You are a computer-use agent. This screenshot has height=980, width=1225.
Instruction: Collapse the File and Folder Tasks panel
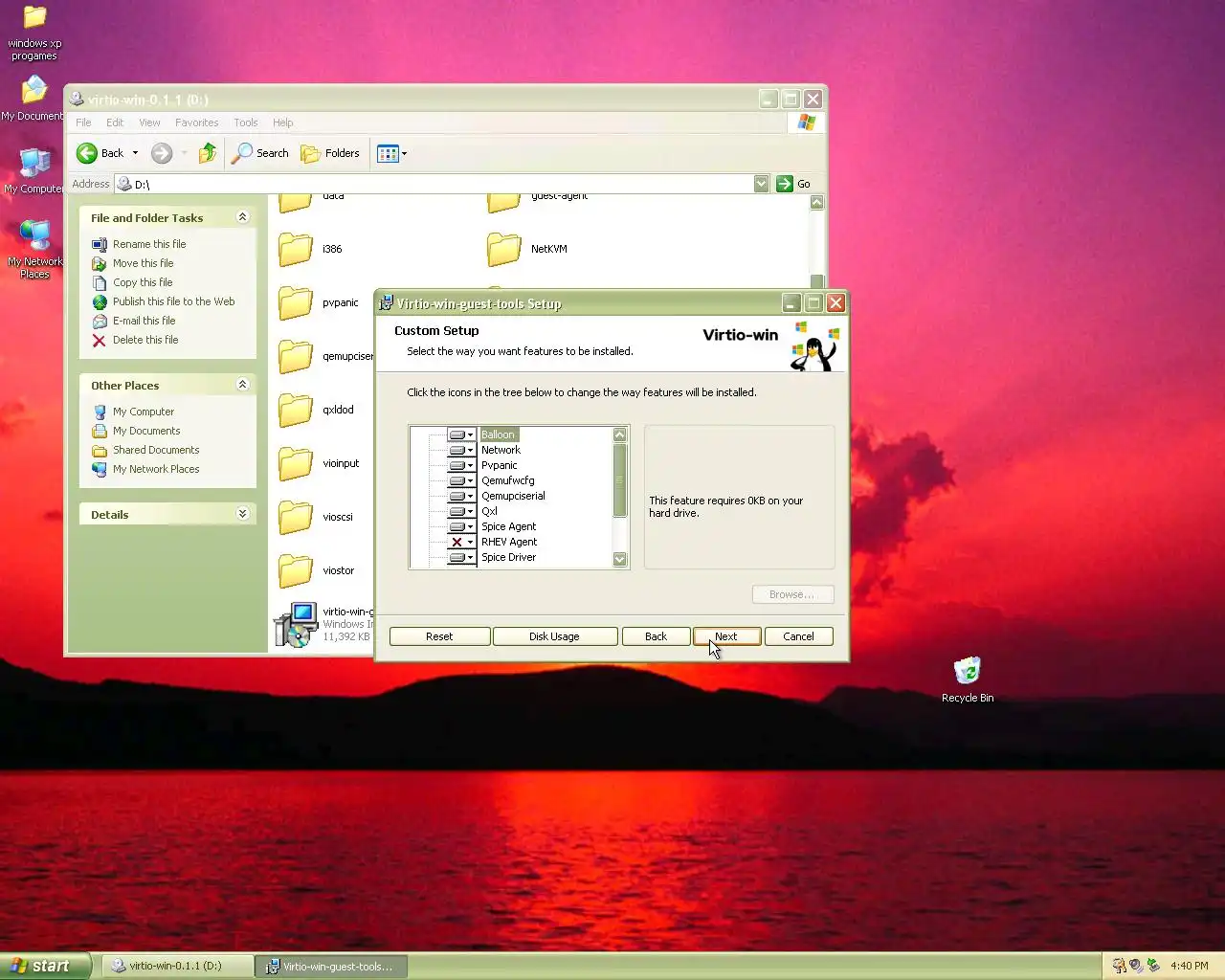coord(242,217)
